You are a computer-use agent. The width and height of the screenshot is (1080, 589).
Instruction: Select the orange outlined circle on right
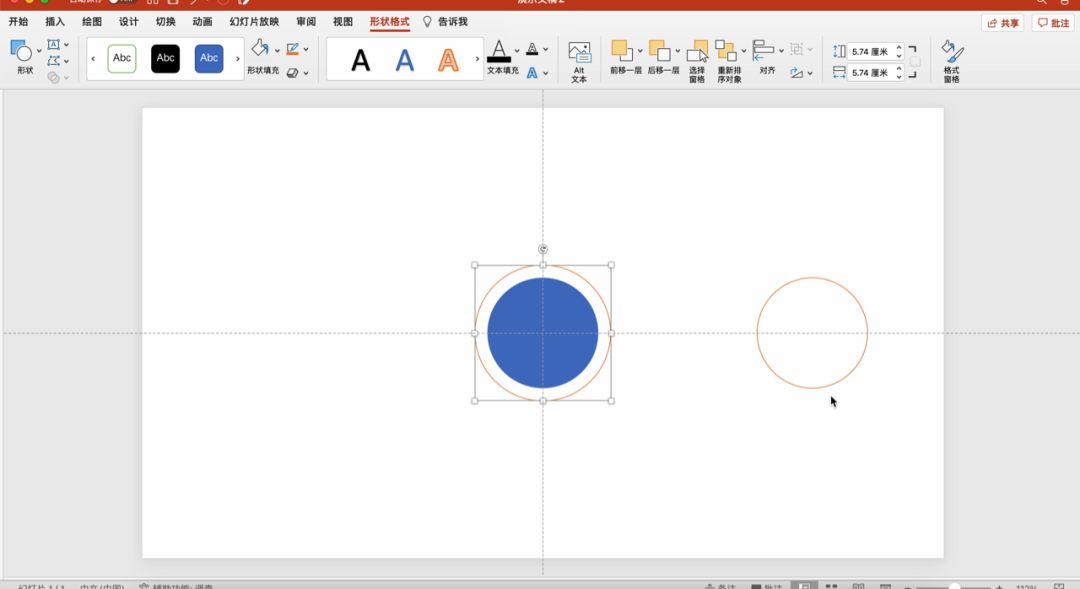812,333
